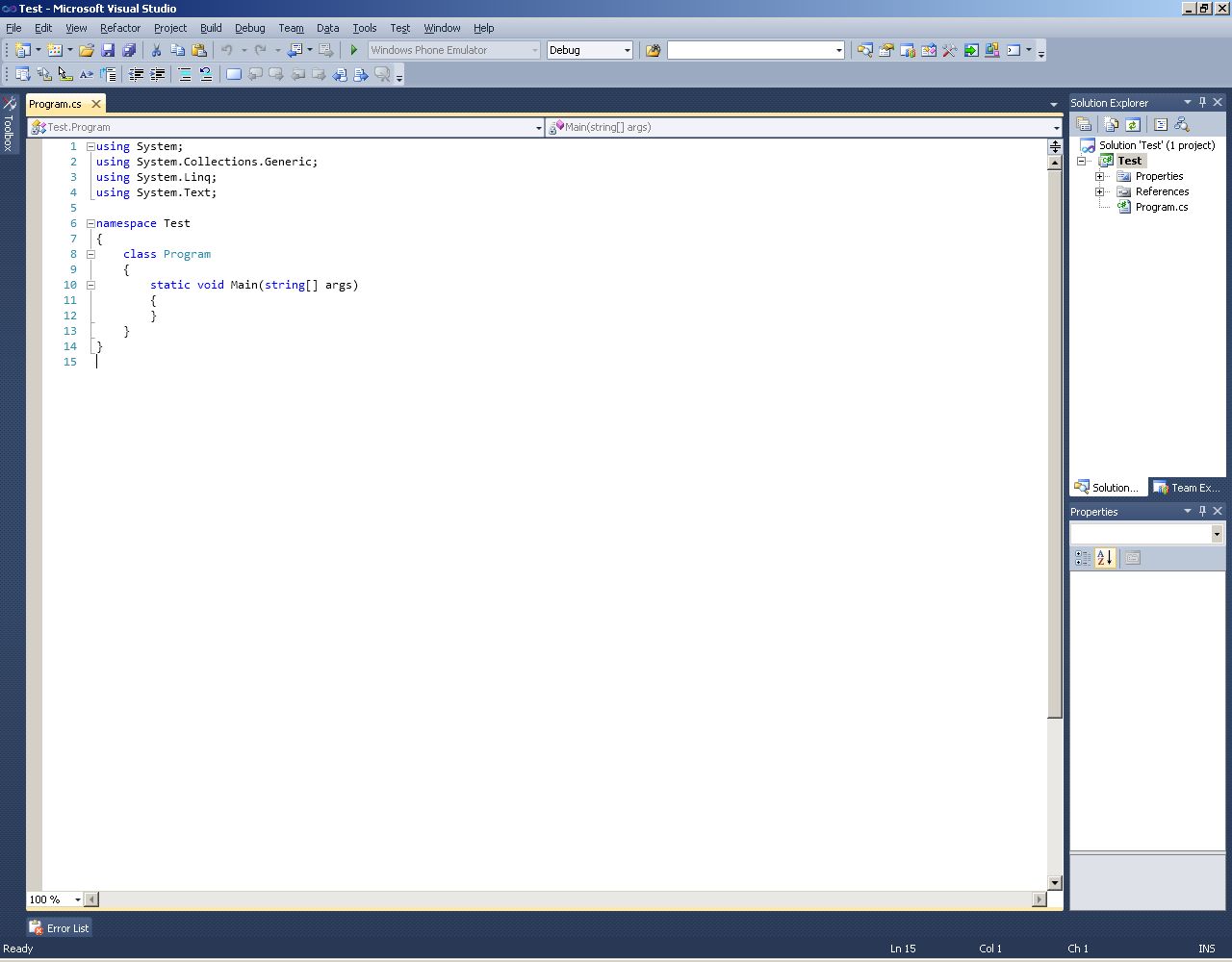Viewport: 1232px width, 962px height.
Task: Open the Extension Manager toolbar icon
Action: pyautogui.click(x=992, y=50)
